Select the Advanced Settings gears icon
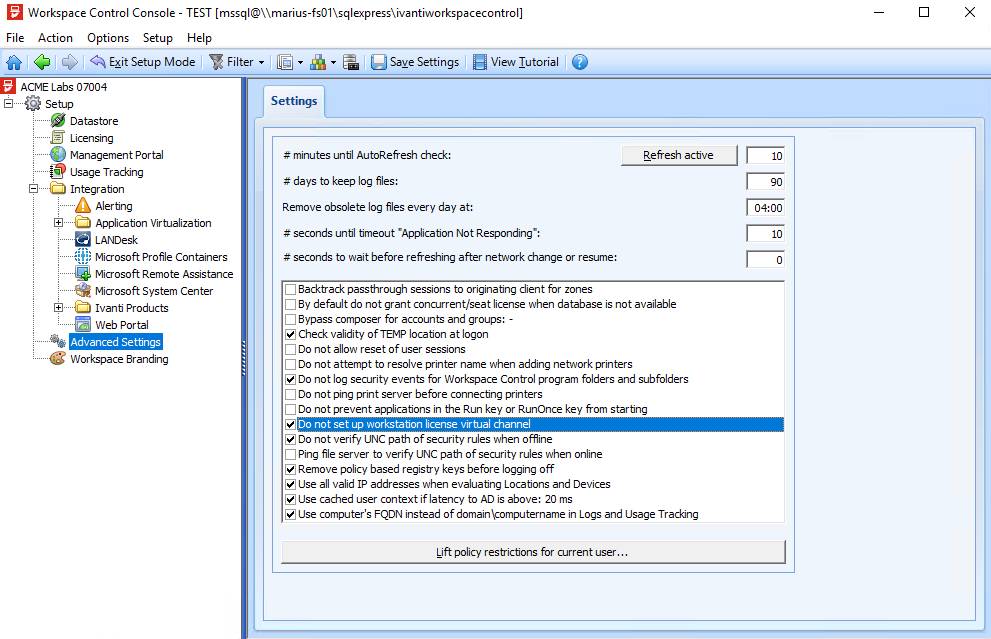The height and width of the screenshot is (639, 991). point(58,341)
